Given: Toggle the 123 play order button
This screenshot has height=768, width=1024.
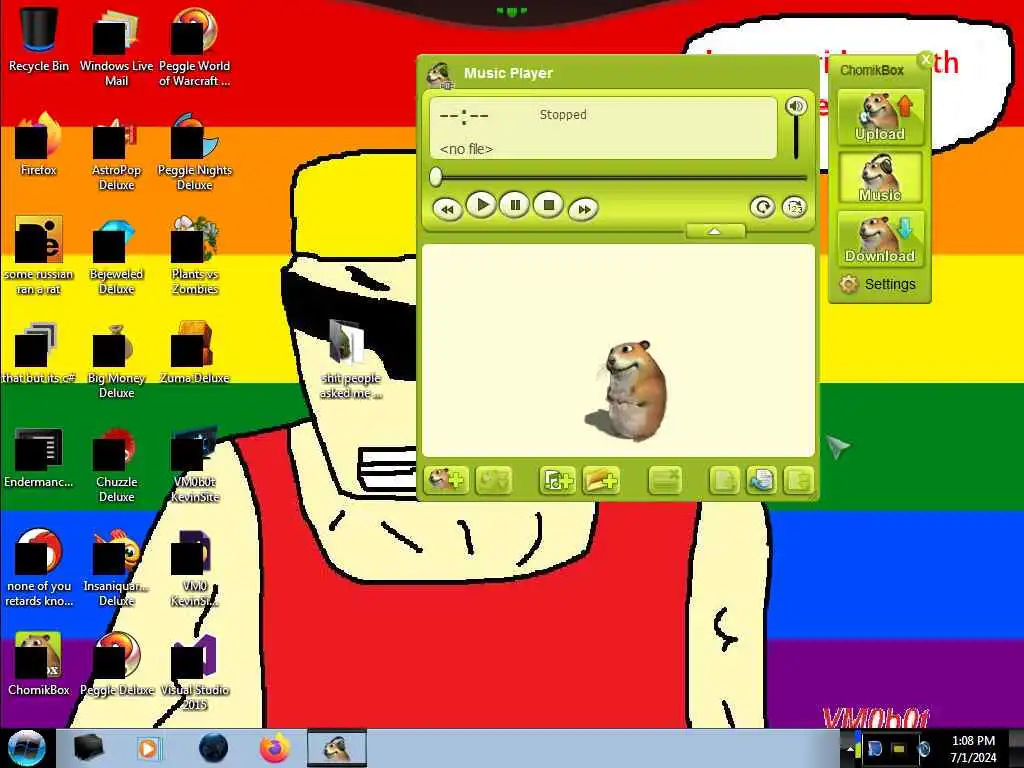Looking at the screenshot, I should coord(794,208).
